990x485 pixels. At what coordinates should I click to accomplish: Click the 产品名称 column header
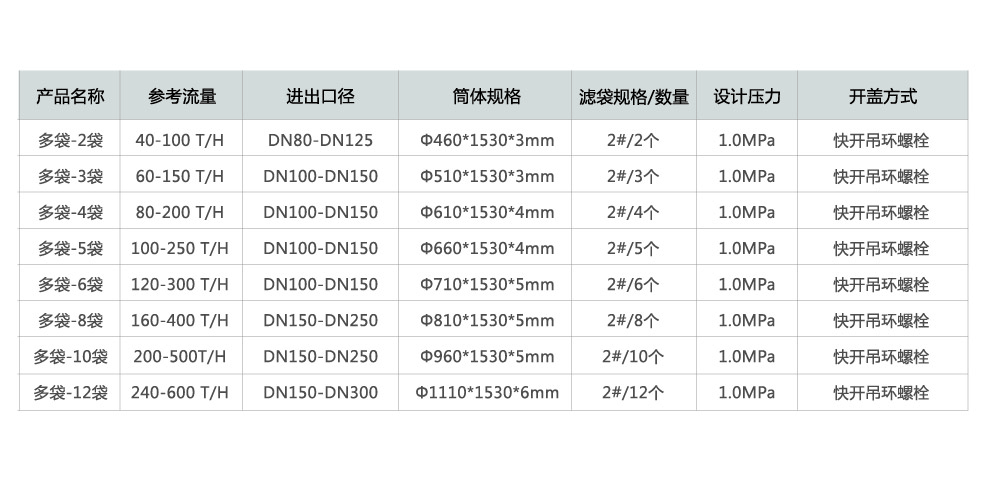[70, 97]
